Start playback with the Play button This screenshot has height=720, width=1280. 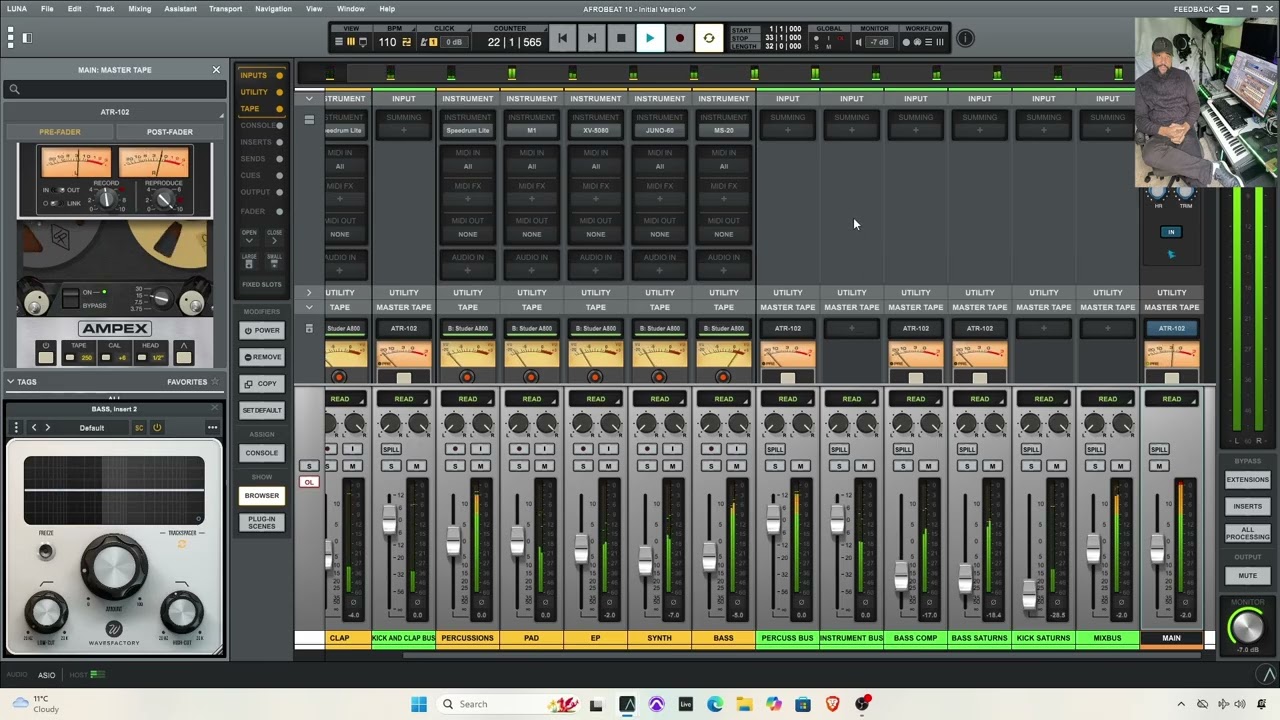(649, 38)
